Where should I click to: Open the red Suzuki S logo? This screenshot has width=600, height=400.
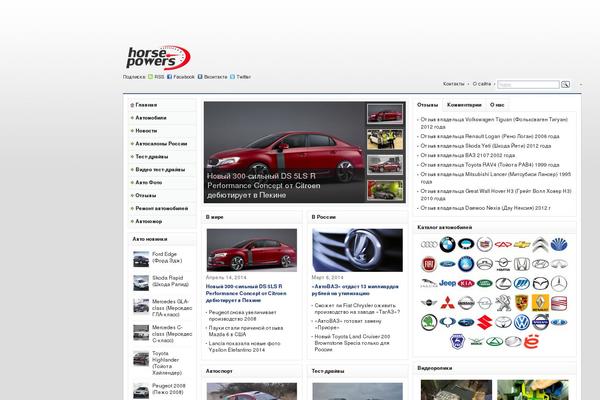coord(484,322)
